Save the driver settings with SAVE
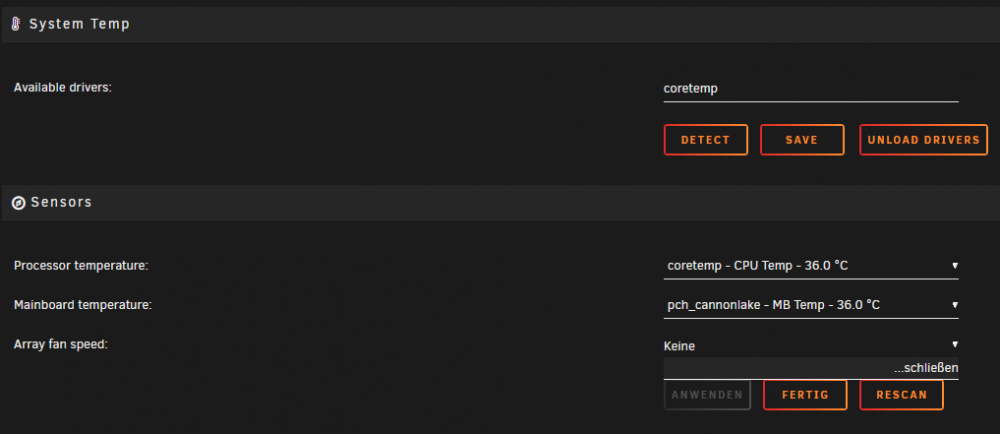Viewport: 1000px width, 434px height. 802,140
